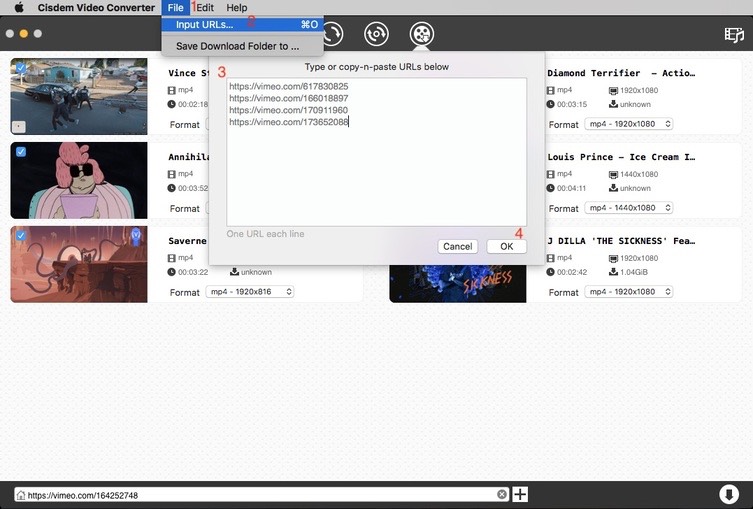Screen dimensions: 753x509
Task: Open Format dropdown for Louis Prince video
Action: coord(629,208)
